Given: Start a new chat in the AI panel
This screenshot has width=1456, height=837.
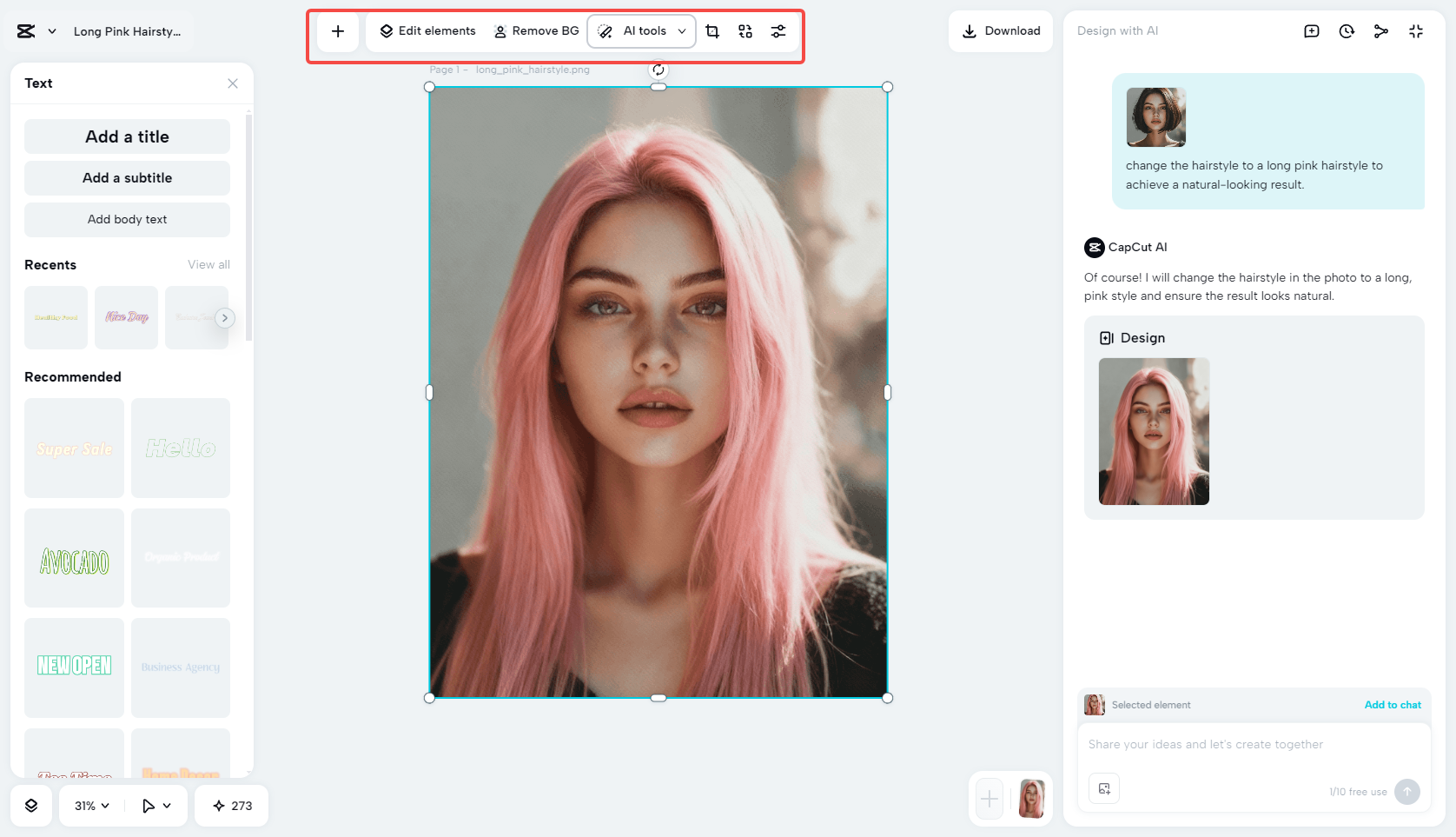Looking at the screenshot, I should tap(1312, 30).
